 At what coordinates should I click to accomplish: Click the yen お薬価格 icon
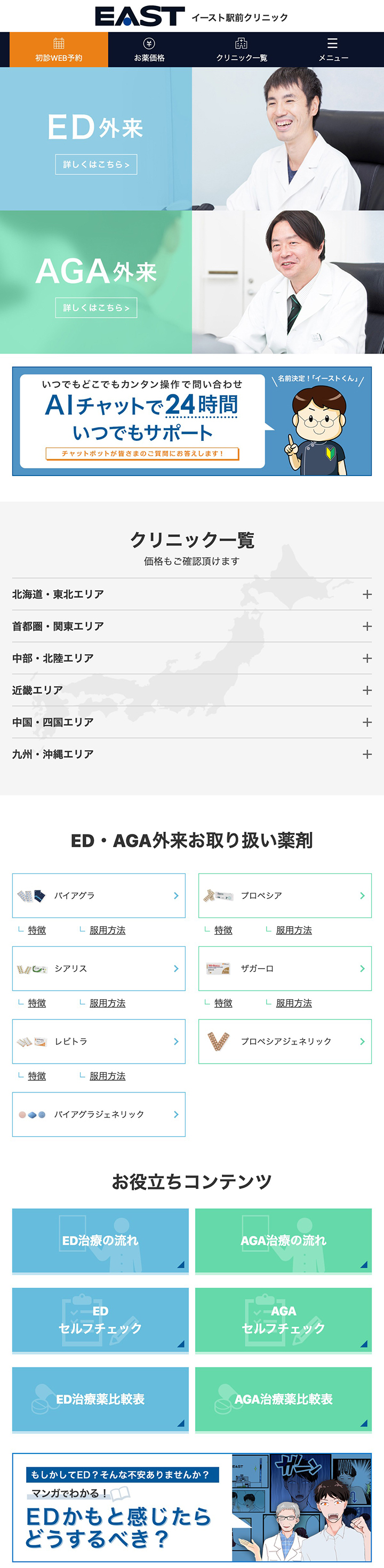149,43
